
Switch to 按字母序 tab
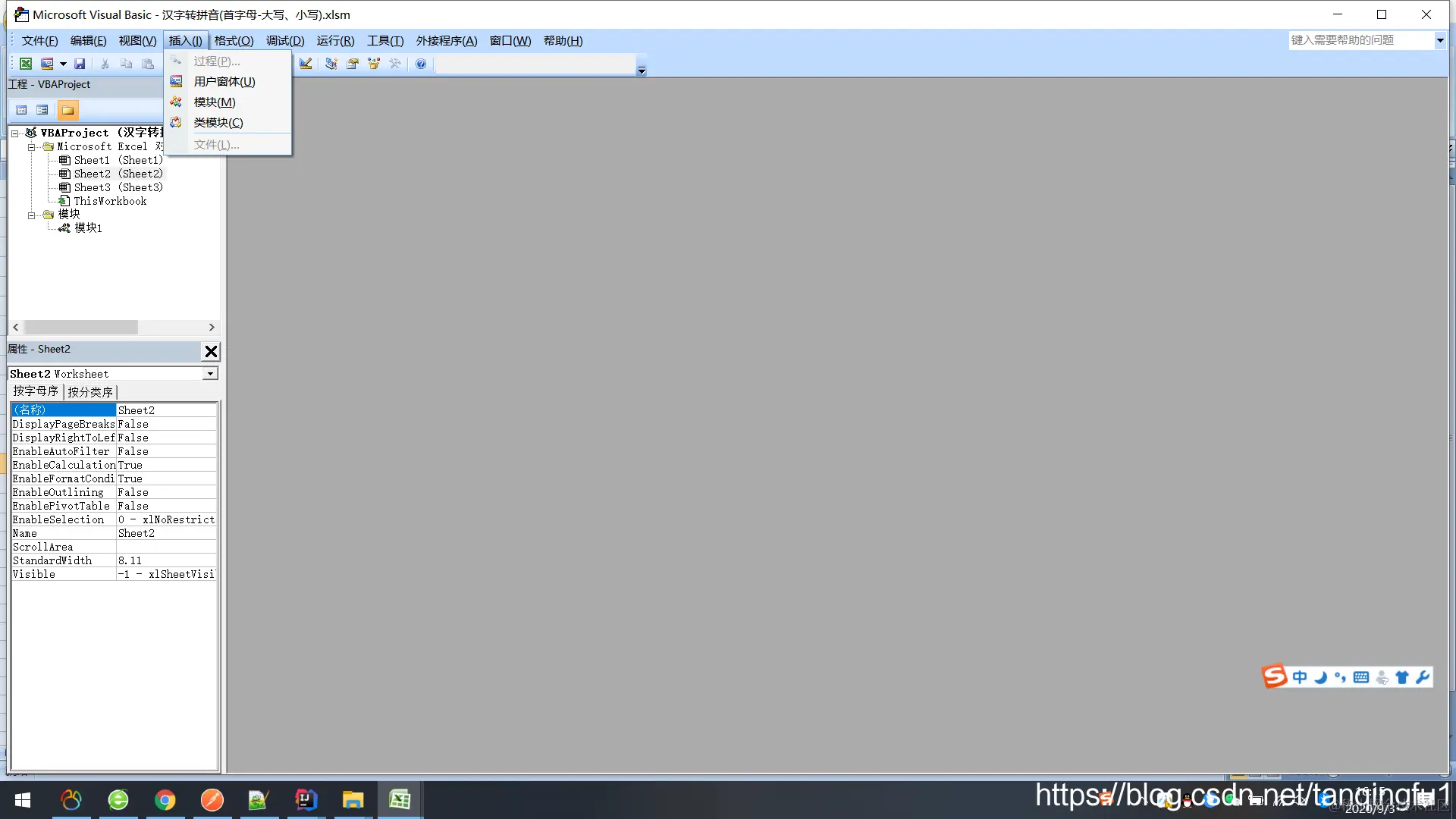[36, 391]
